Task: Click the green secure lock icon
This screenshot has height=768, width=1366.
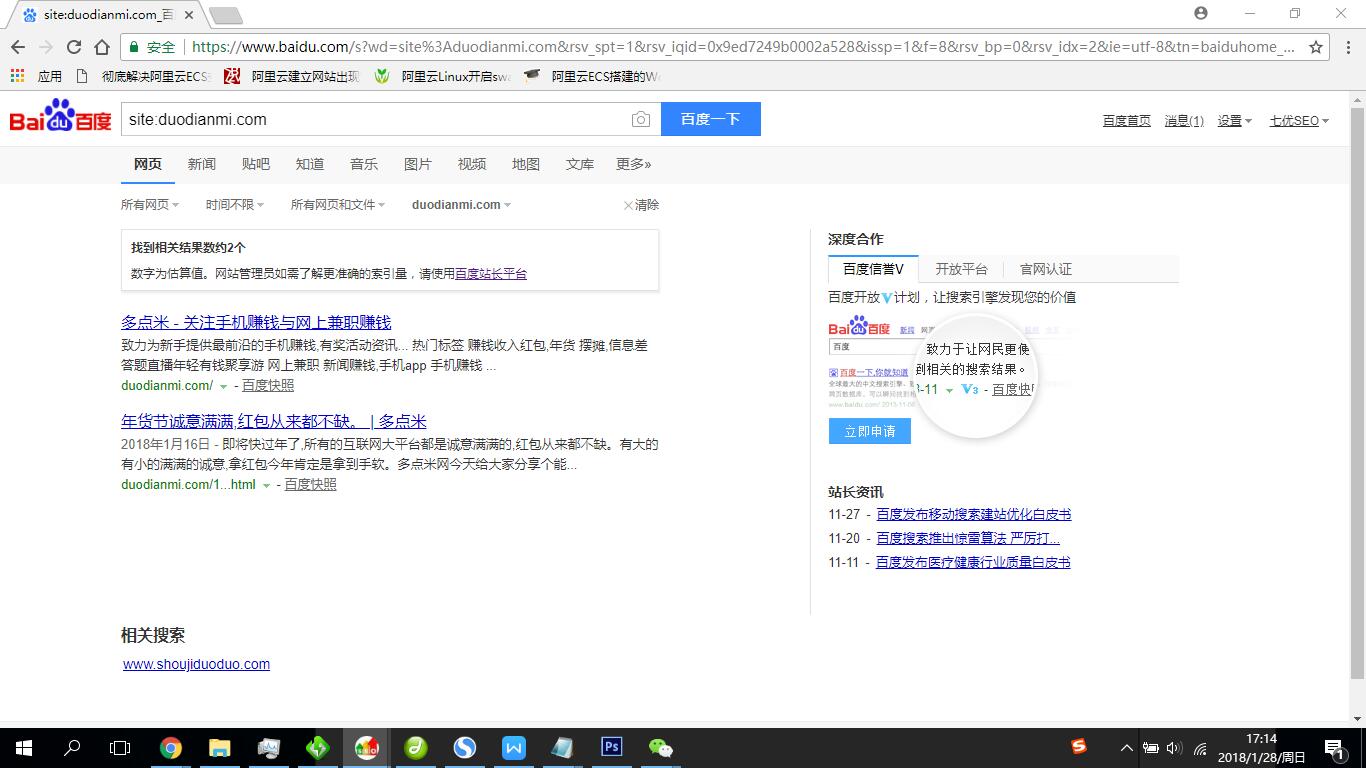Action: 133,47
